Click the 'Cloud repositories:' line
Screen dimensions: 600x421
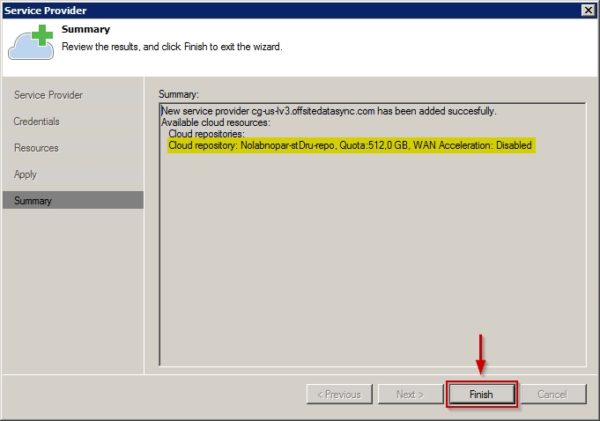(x=206, y=134)
